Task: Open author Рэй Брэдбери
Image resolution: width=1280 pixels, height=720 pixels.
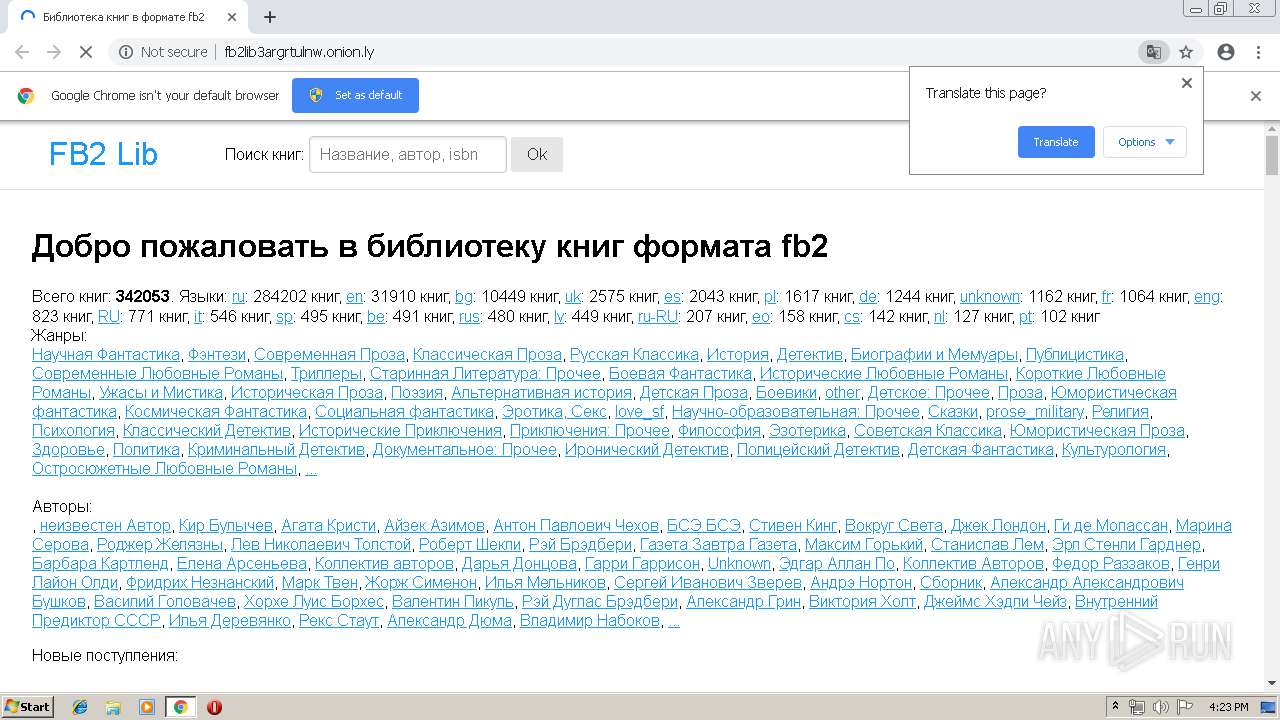Action: tap(581, 545)
